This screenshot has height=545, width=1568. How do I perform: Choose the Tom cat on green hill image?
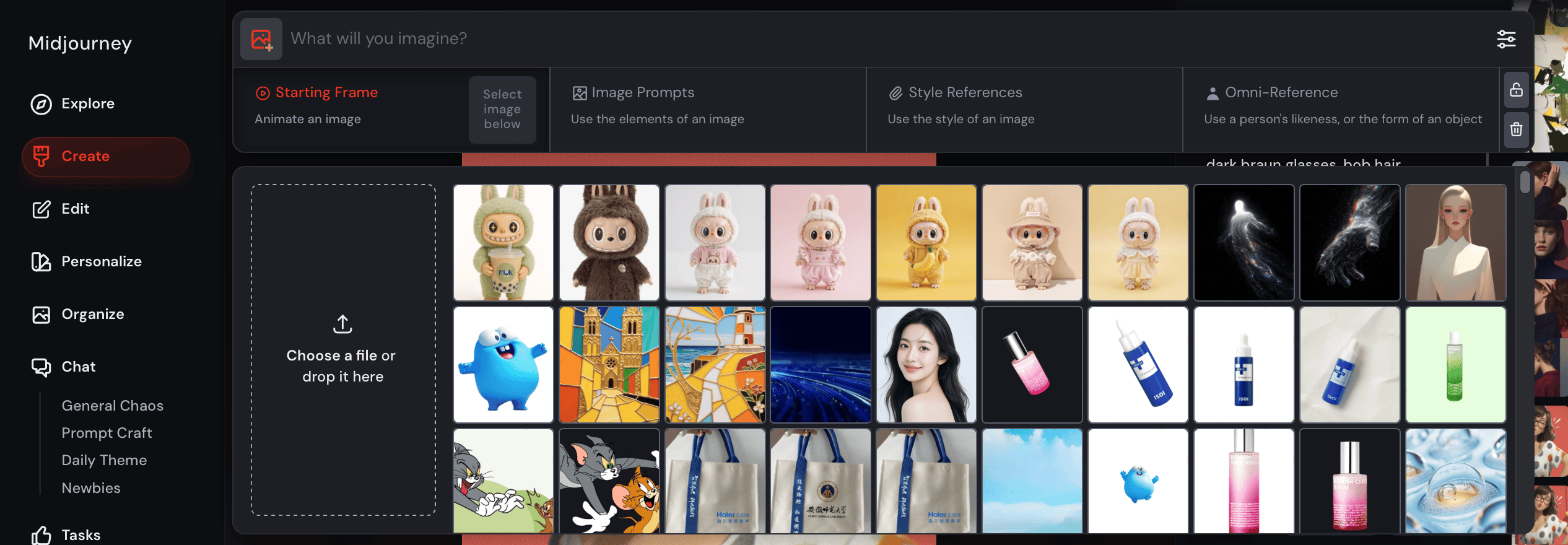(503, 481)
